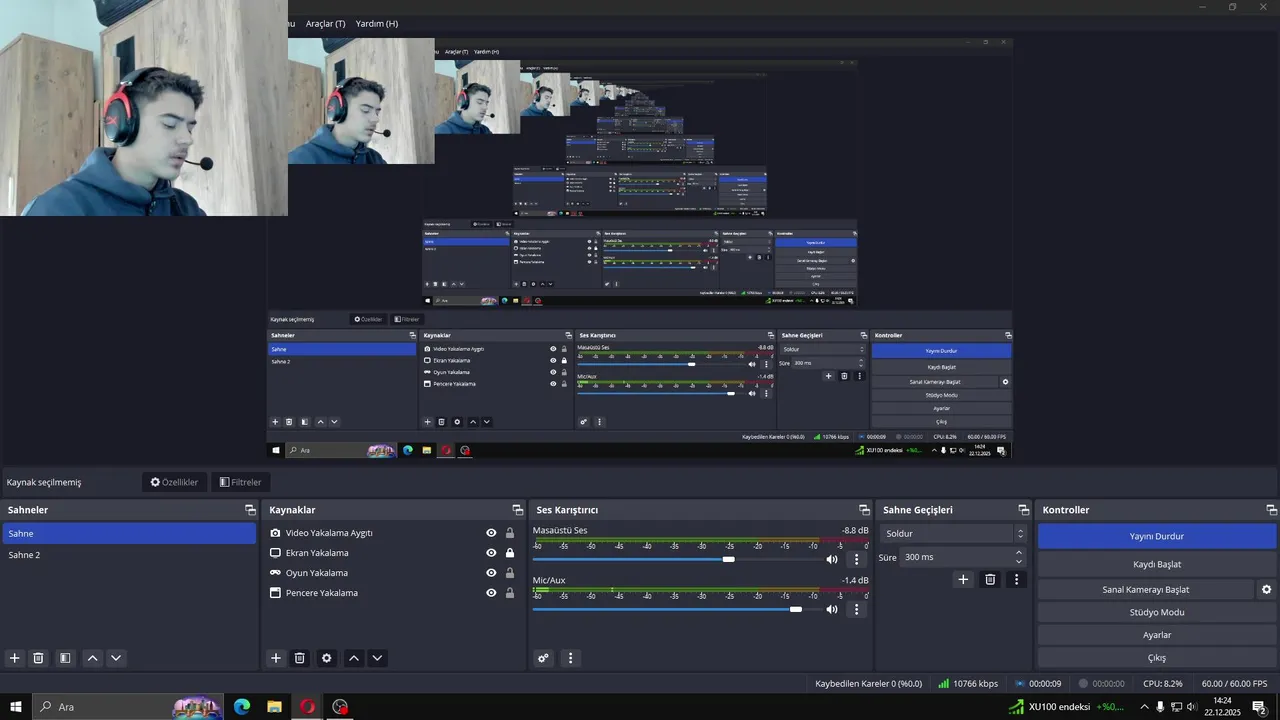Click the Çıkış exit button
The width and height of the screenshot is (1280, 720).
click(1157, 658)
